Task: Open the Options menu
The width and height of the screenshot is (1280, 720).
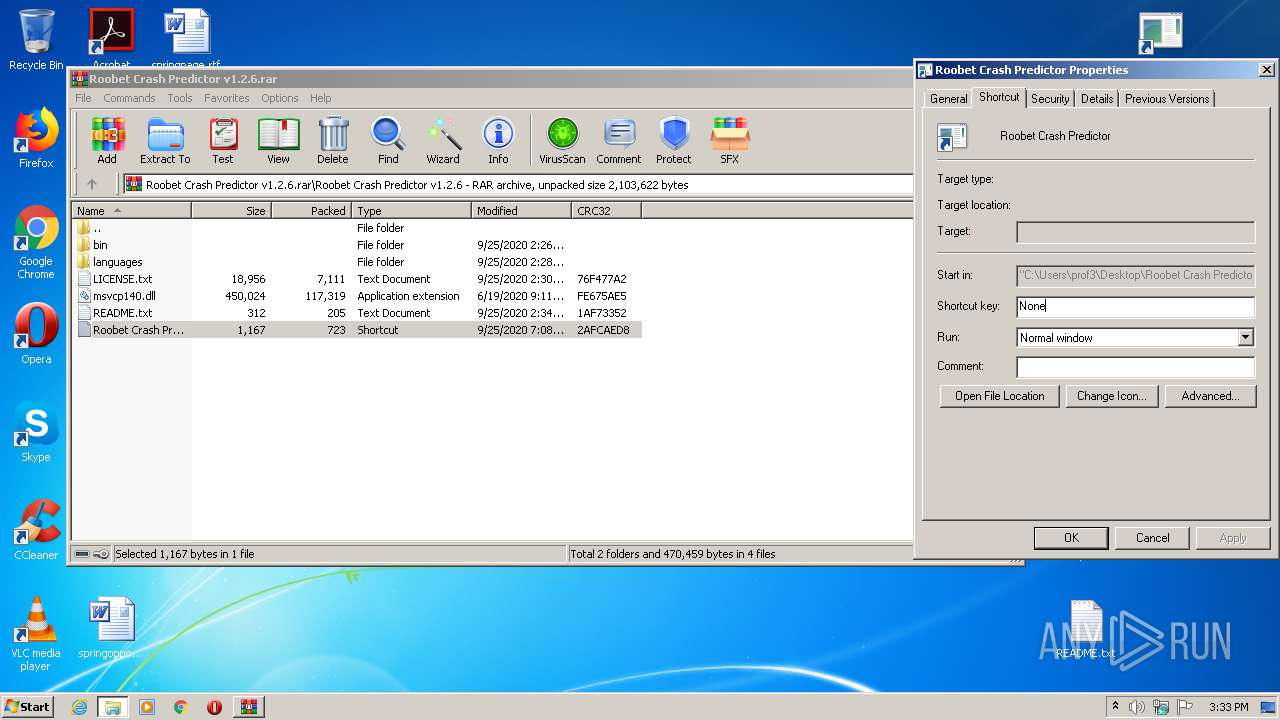Action: pos(280,98)
